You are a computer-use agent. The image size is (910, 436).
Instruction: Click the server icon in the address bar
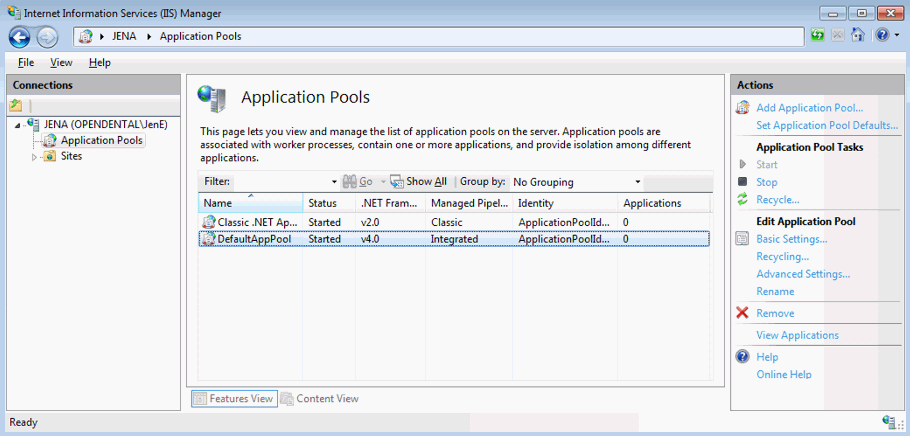coord(85,37)
